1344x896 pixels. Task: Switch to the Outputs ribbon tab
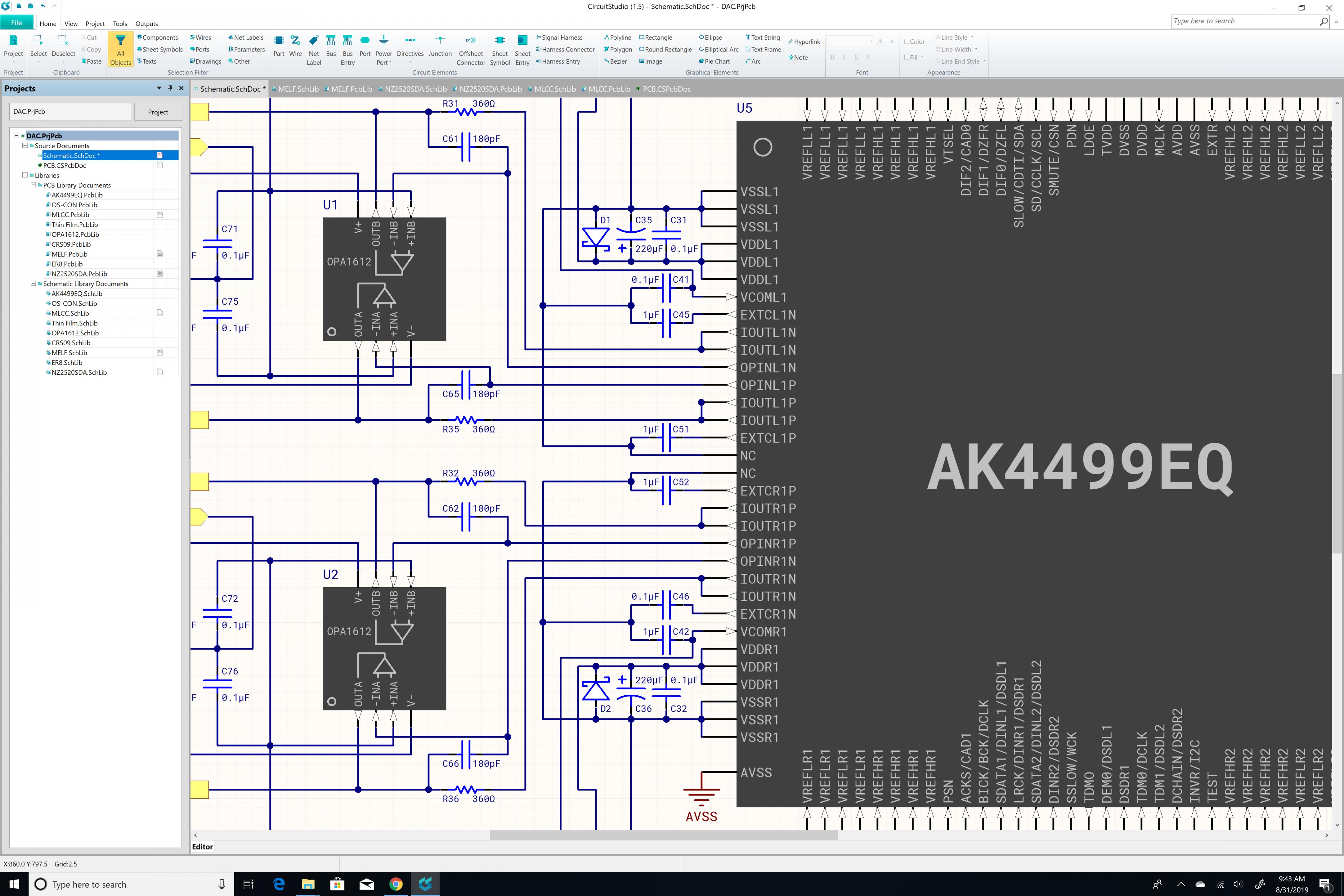click(146, 23)
